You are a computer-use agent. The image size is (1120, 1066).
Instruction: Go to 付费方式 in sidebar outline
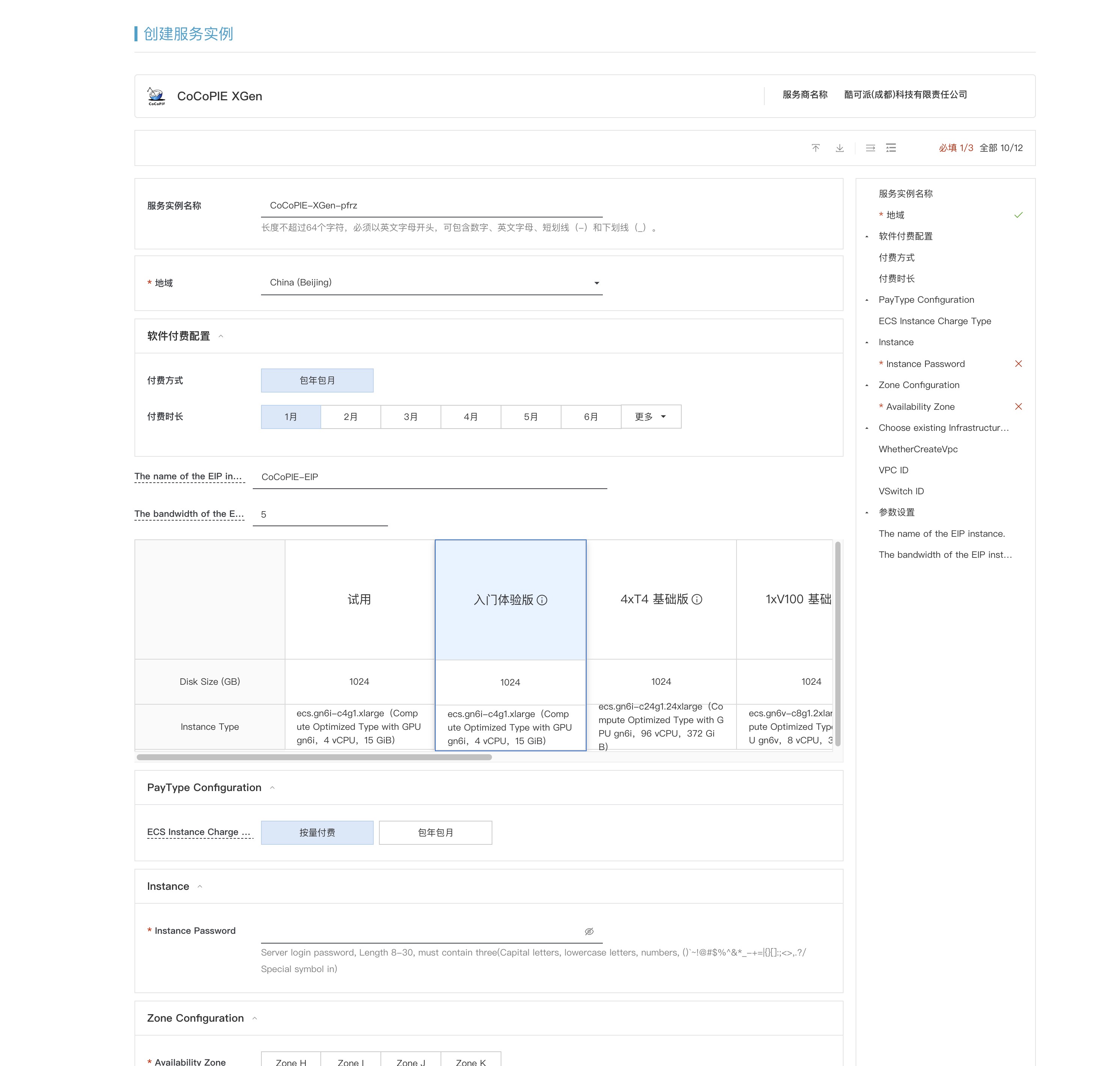coord(896,257)
